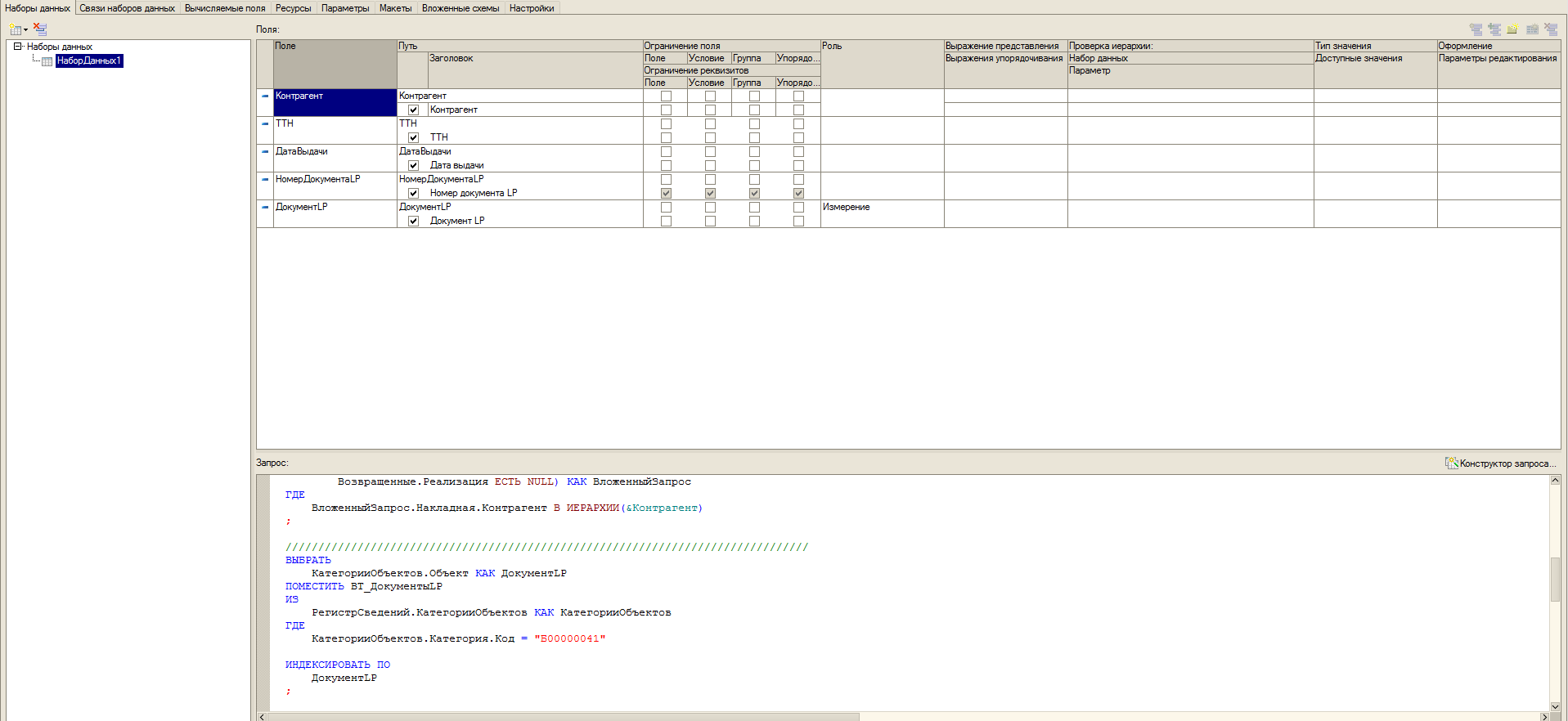Image resolution: width=1568 pixels, height=721 pixels.
Task: Collapse the Наборы данных tree root
Action: [17, 47]
